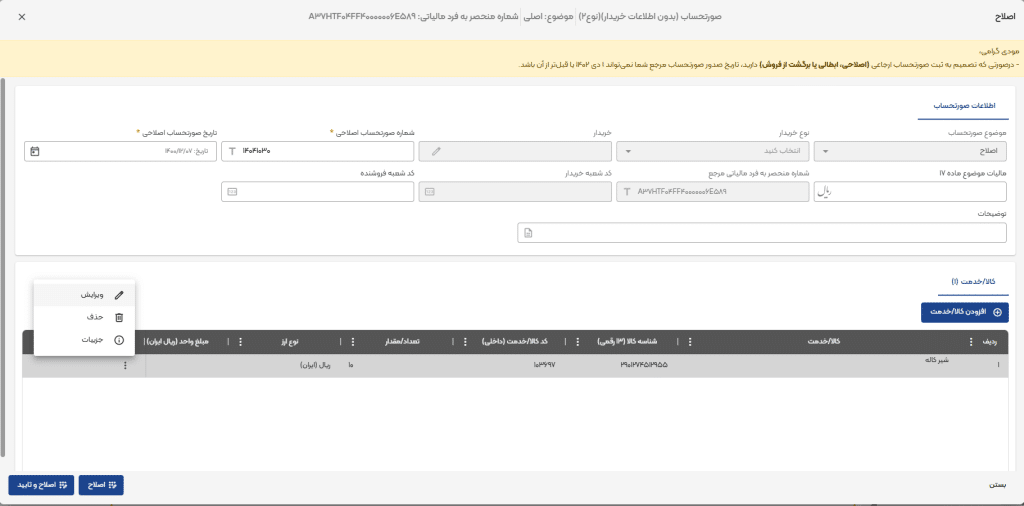Open the موضوع صورتحساب dropdown showing اصلاح
The height and width of the screenshot is (506, 1024).
tap(911, 152)
